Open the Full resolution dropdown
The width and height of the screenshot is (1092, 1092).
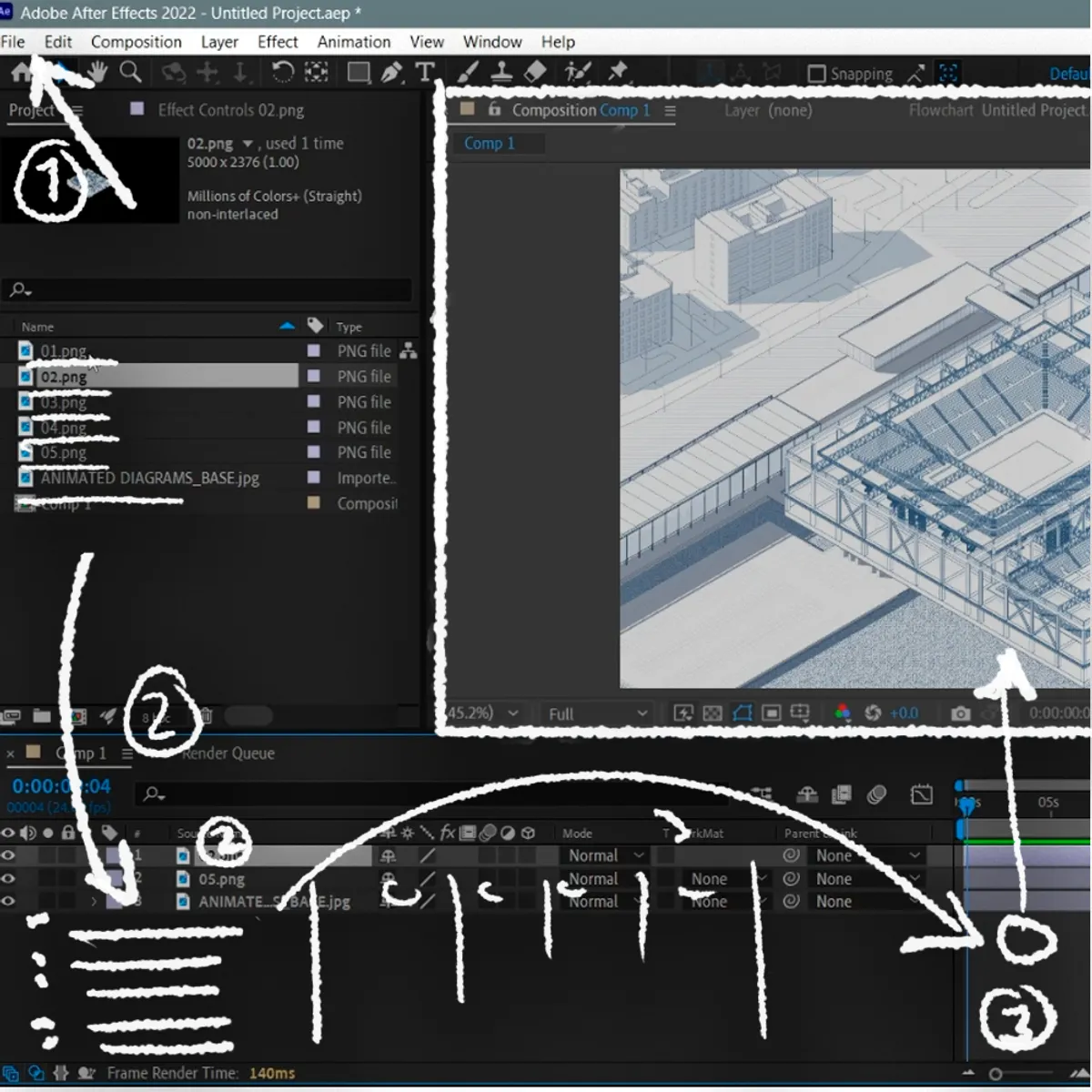(x=596, y=713)
